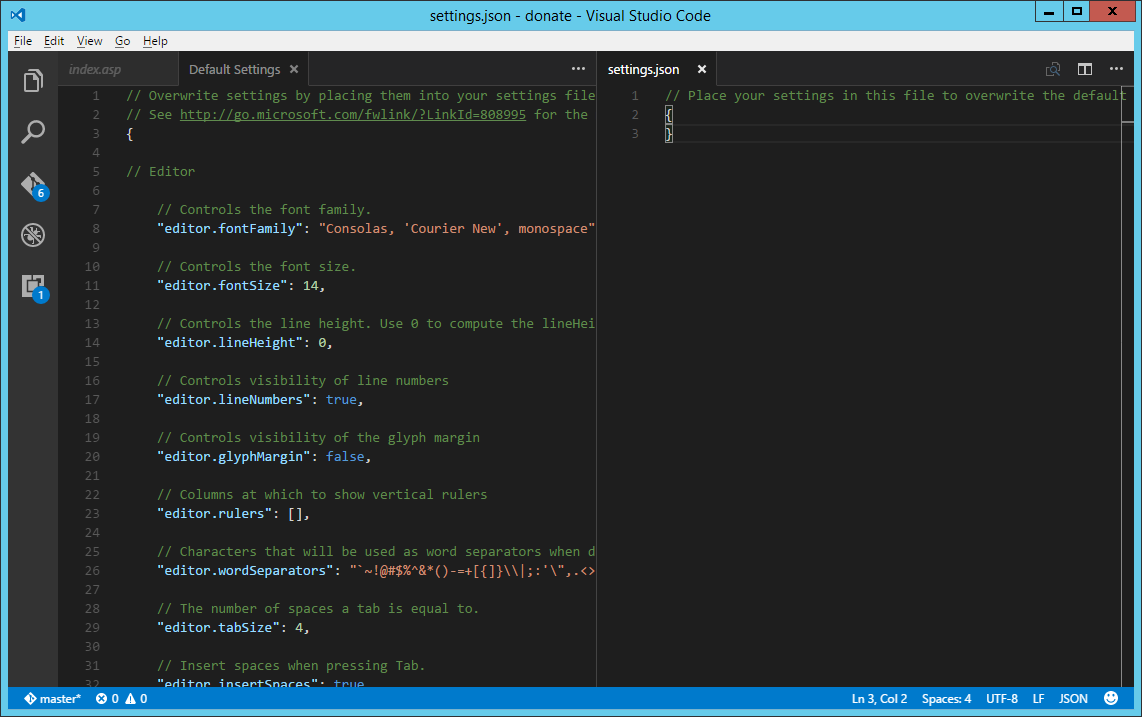Click the Split Editor icon
1142x717 pixels.
pos(1084,69)
